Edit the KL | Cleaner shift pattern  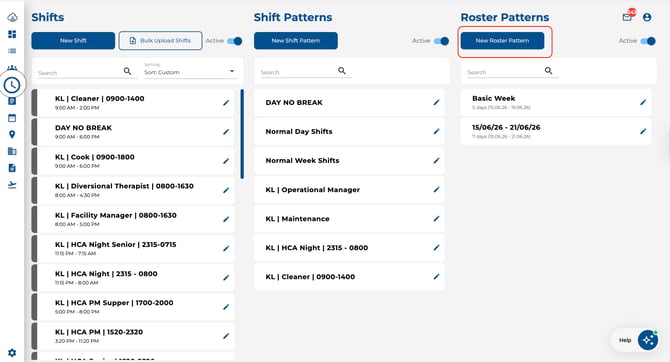436,277
